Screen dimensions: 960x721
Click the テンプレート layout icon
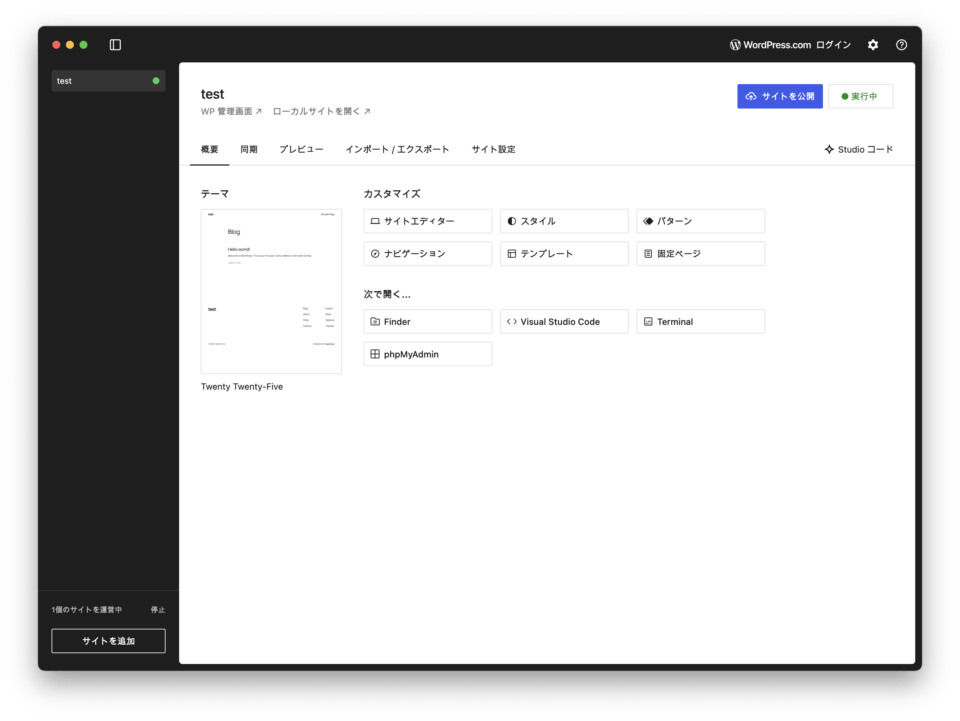(x=511, y=253)
